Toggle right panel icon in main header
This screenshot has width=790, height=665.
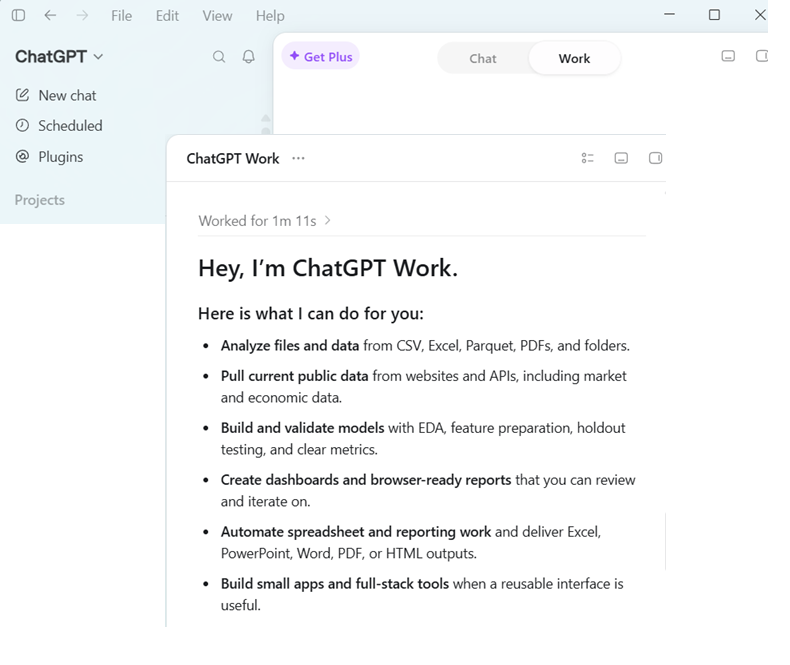pyautogui.click(x=761, y=56)
